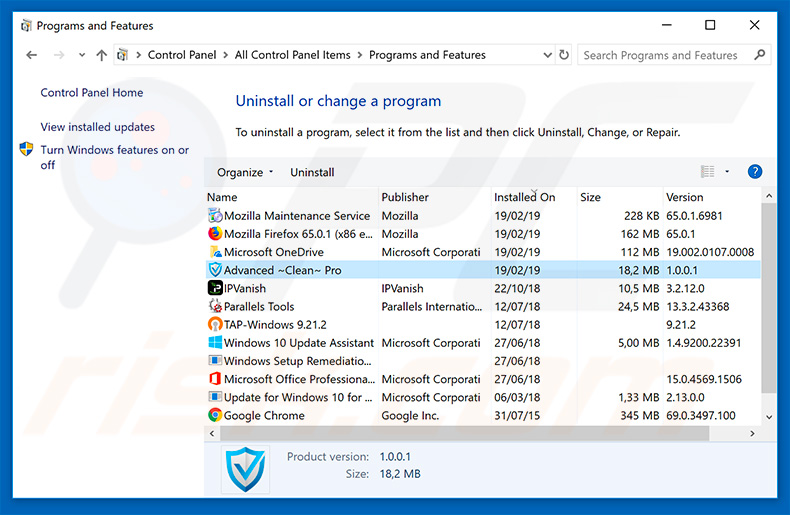Click the horizontal scrollbar right arrow
Screen dimensions: 790x515
(x=752, y=433)
